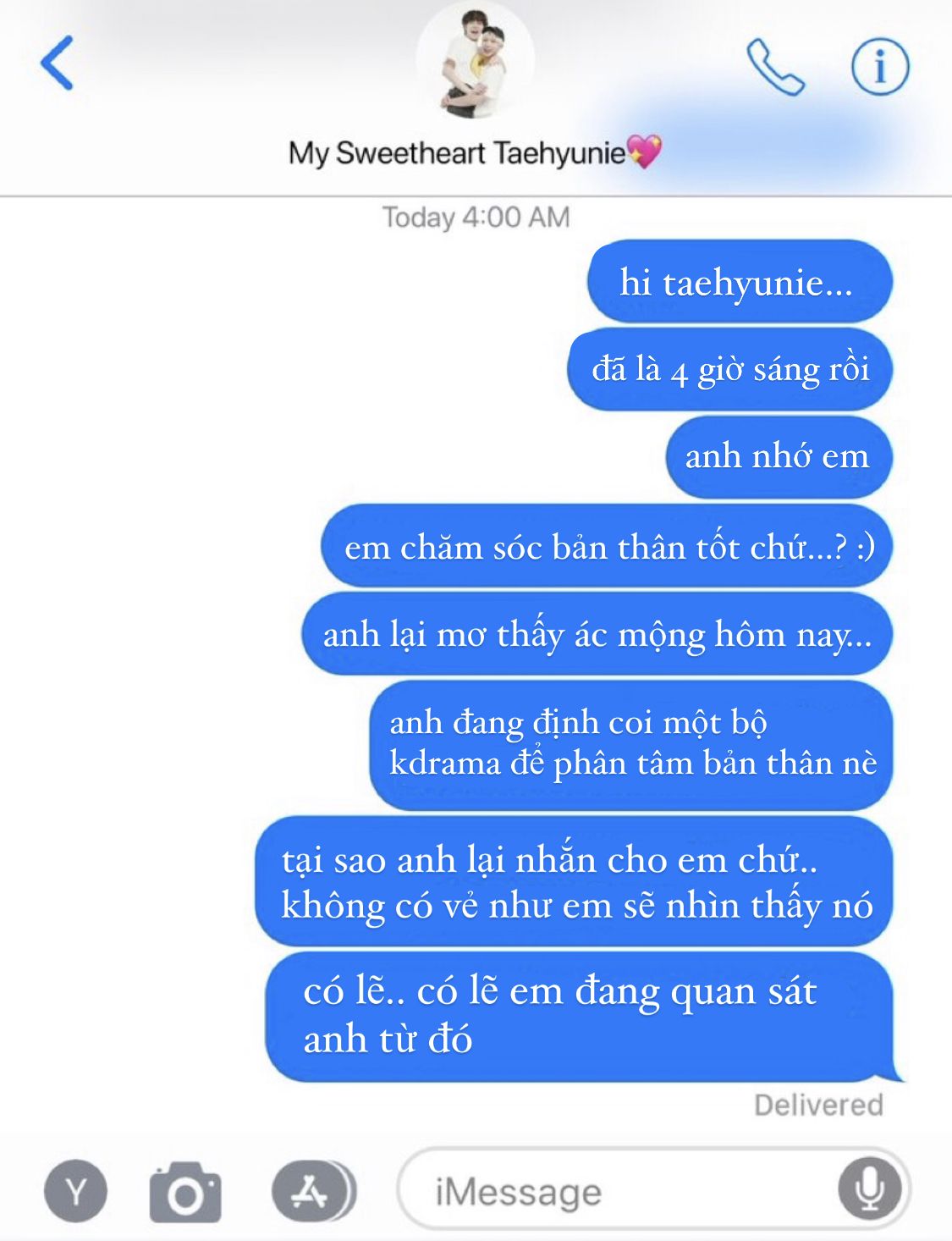Tap the phone call icon
This screenshot has width=952, height=1241.
[x=774, y=67]
